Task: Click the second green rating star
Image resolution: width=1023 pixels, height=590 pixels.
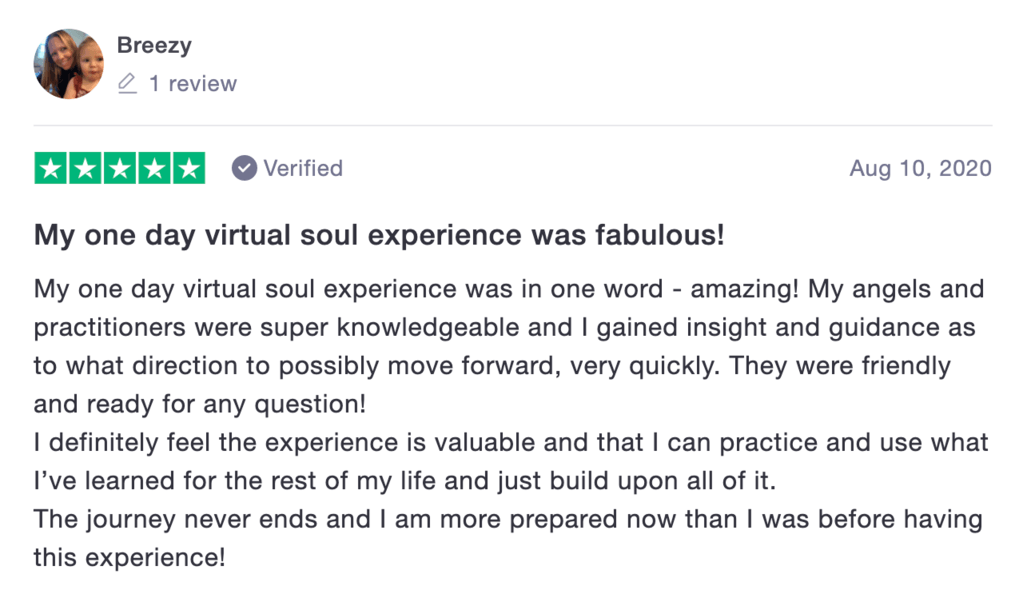Action: coord(85,168)
